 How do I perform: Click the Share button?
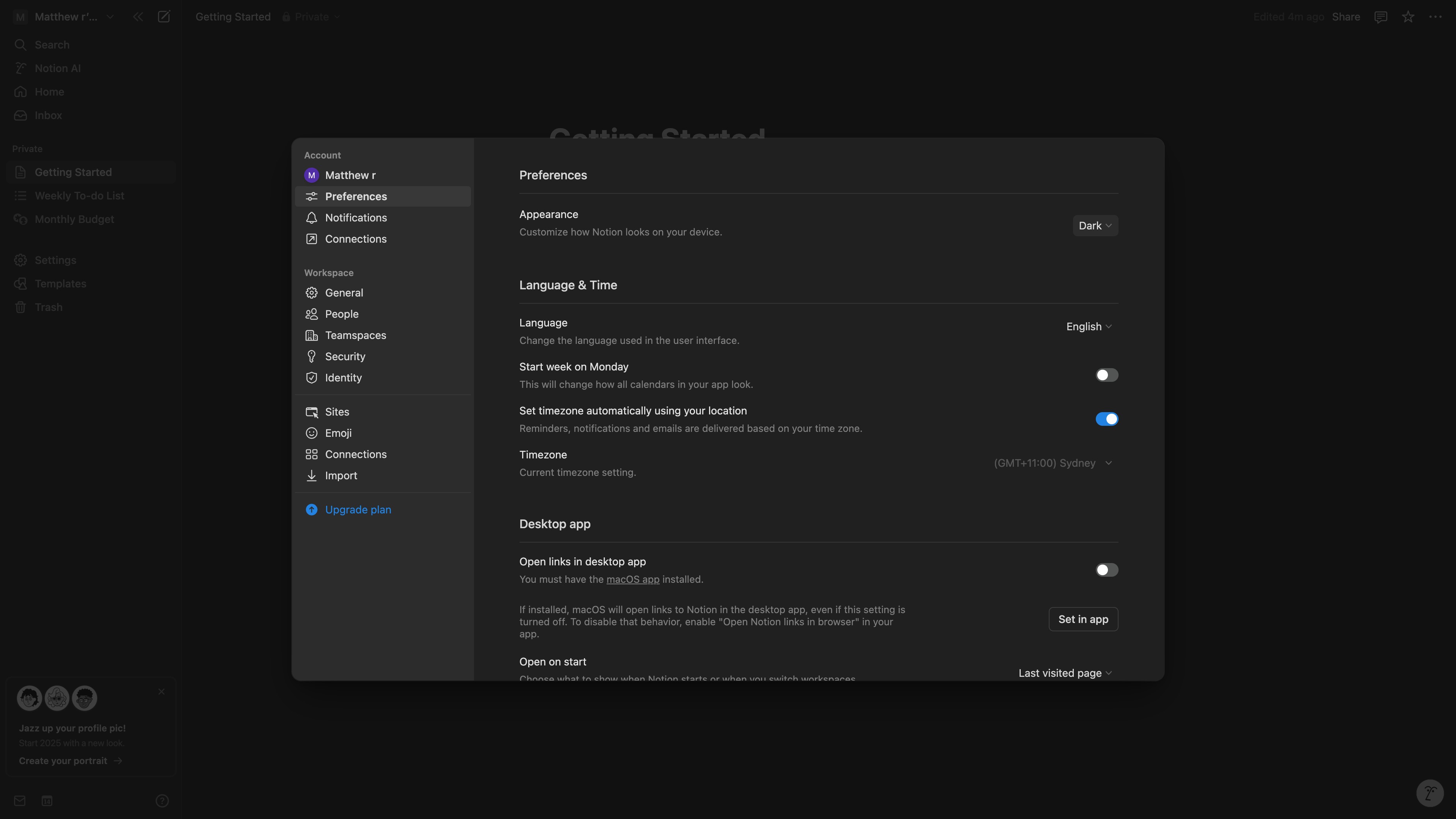[x=1346, y=17]
